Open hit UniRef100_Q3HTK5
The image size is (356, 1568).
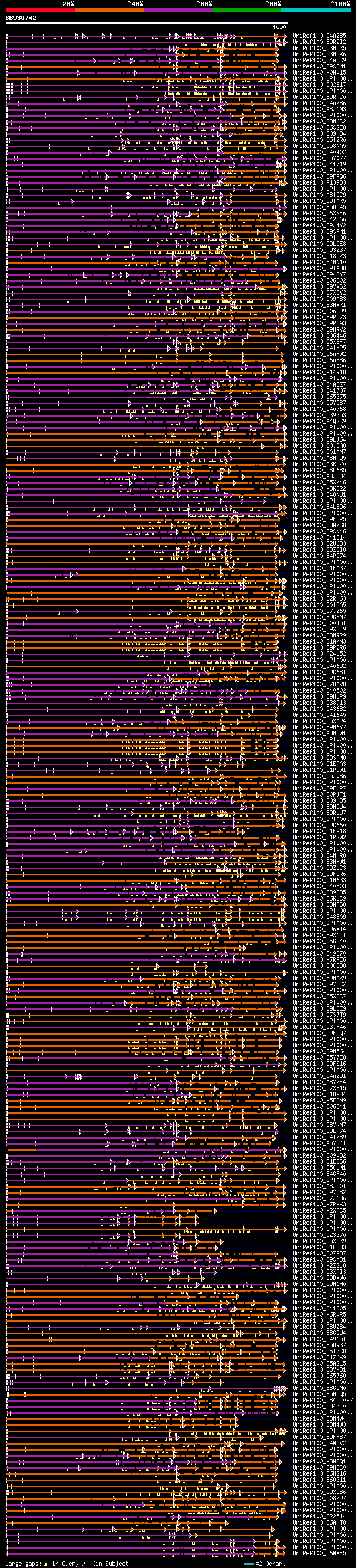(319, 48)
